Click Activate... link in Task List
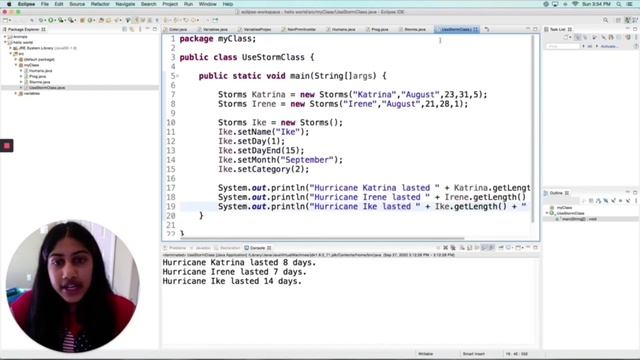This screenshot has width=640, height=360. [x=609, y=46]
